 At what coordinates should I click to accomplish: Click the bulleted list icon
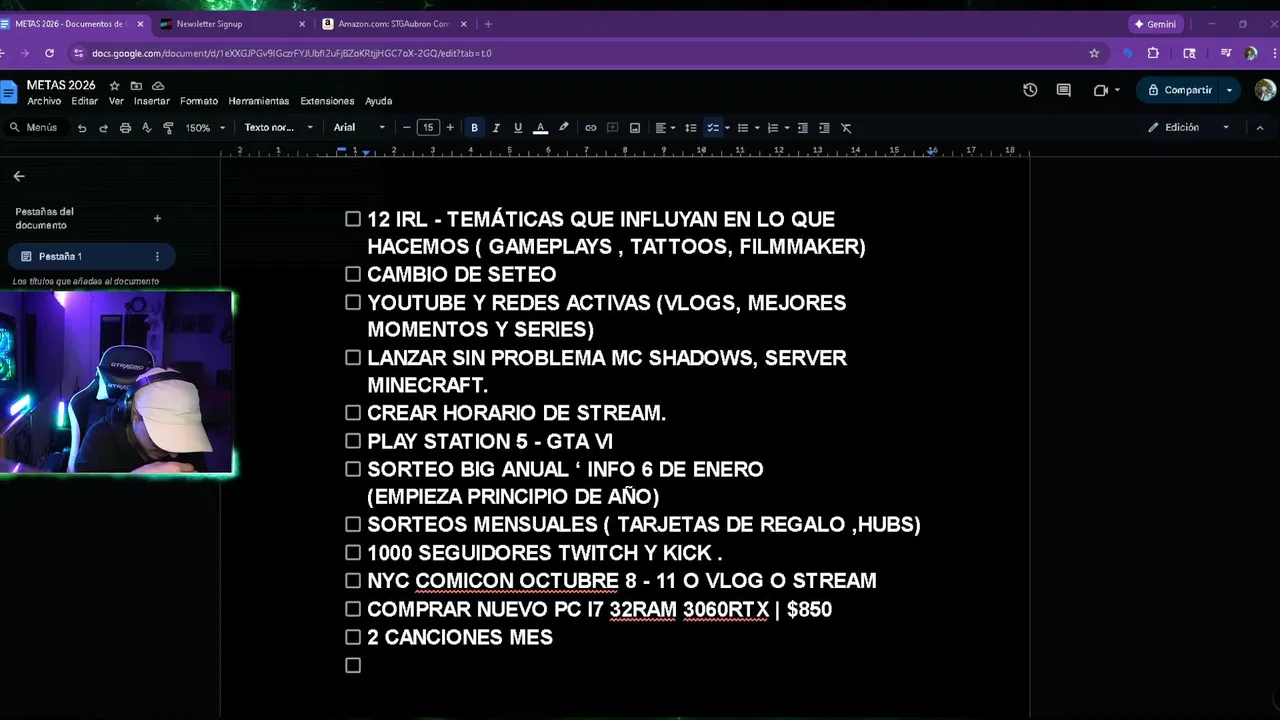743,128
